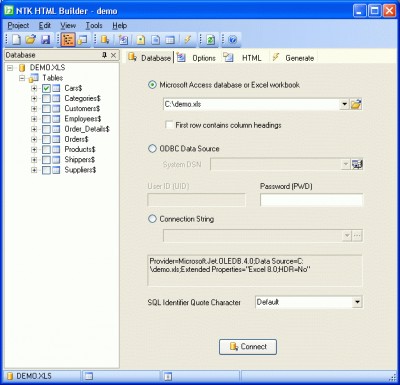Open the database file path dropdown
Screen dimensions: 400x385
coord(345,104)
